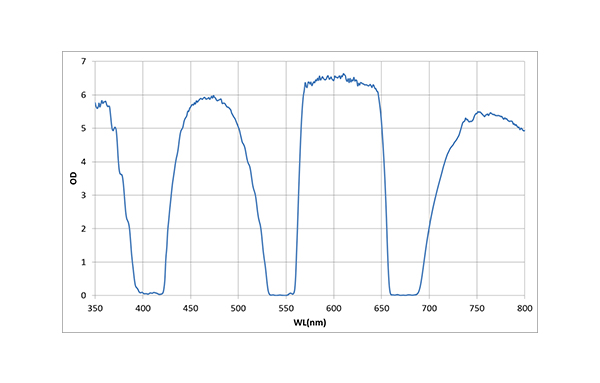Click the 450 wavelength tick label

pyautogui.click(x=191, y=308)
